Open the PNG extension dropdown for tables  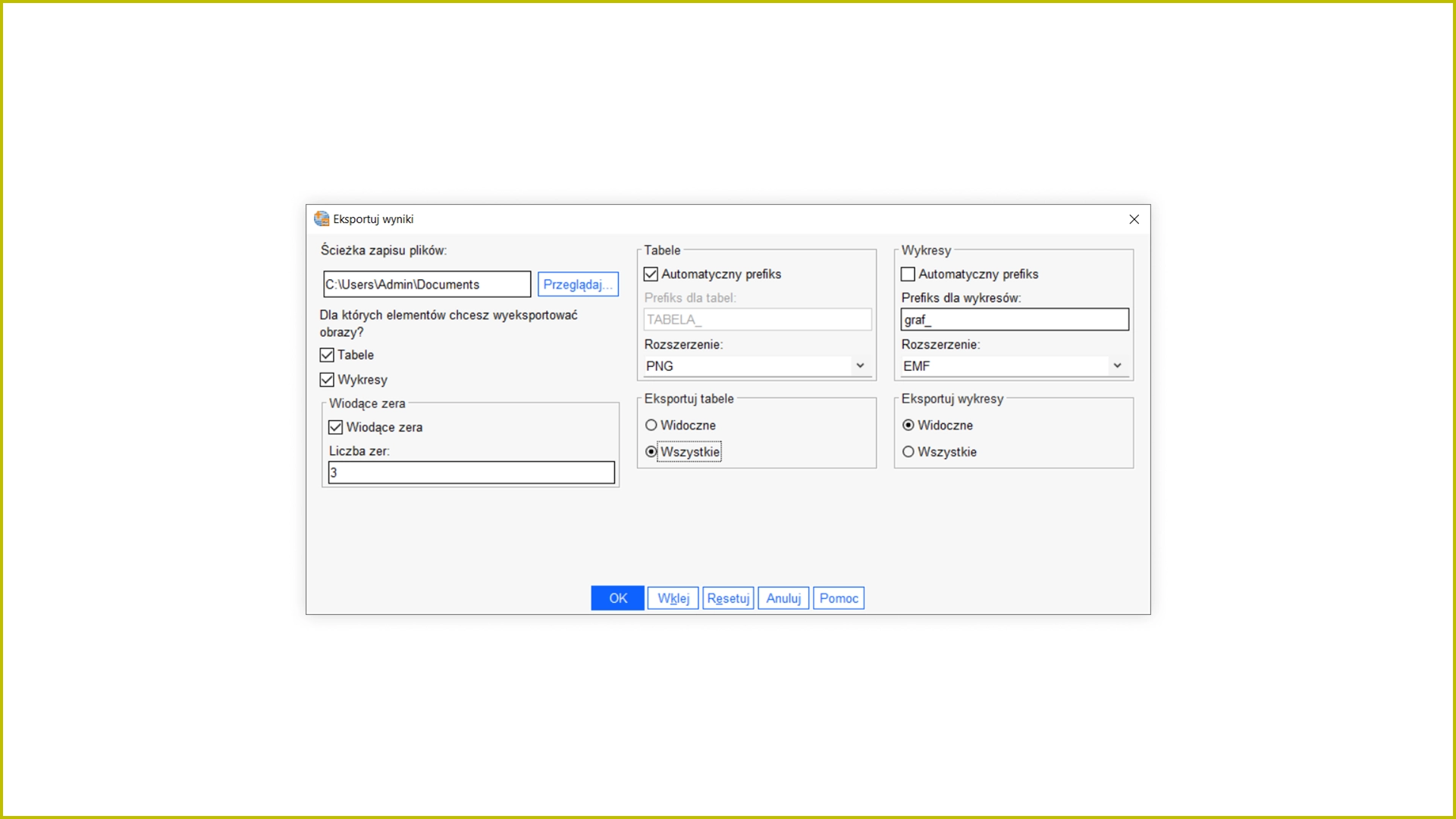click(860, 366)
